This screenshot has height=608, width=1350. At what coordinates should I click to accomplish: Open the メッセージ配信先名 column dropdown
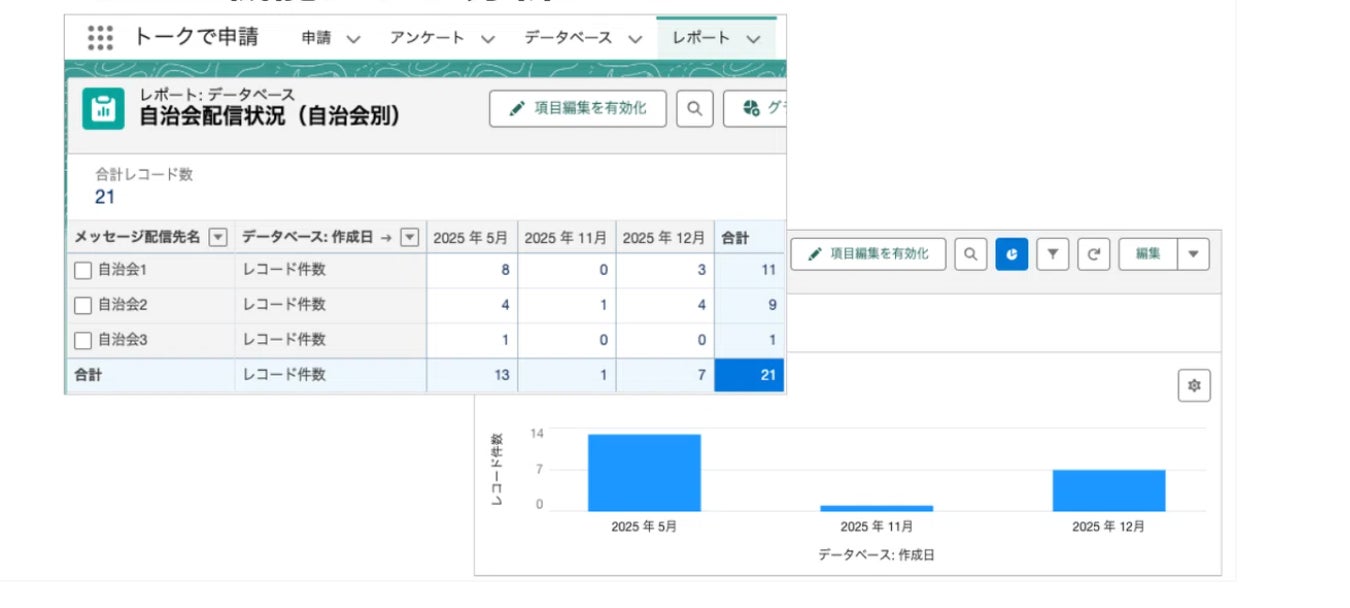pyautogui.click(x=218, y=238)
